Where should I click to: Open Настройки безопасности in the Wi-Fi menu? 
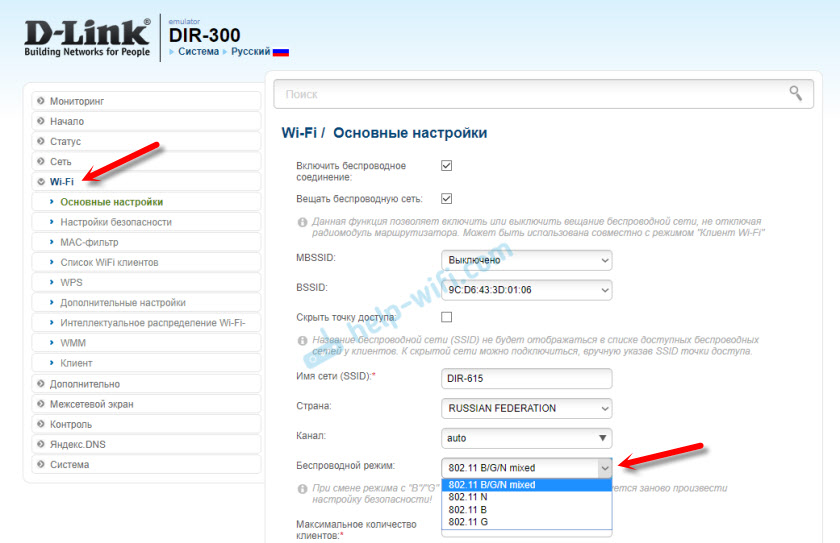pos(116,222)
